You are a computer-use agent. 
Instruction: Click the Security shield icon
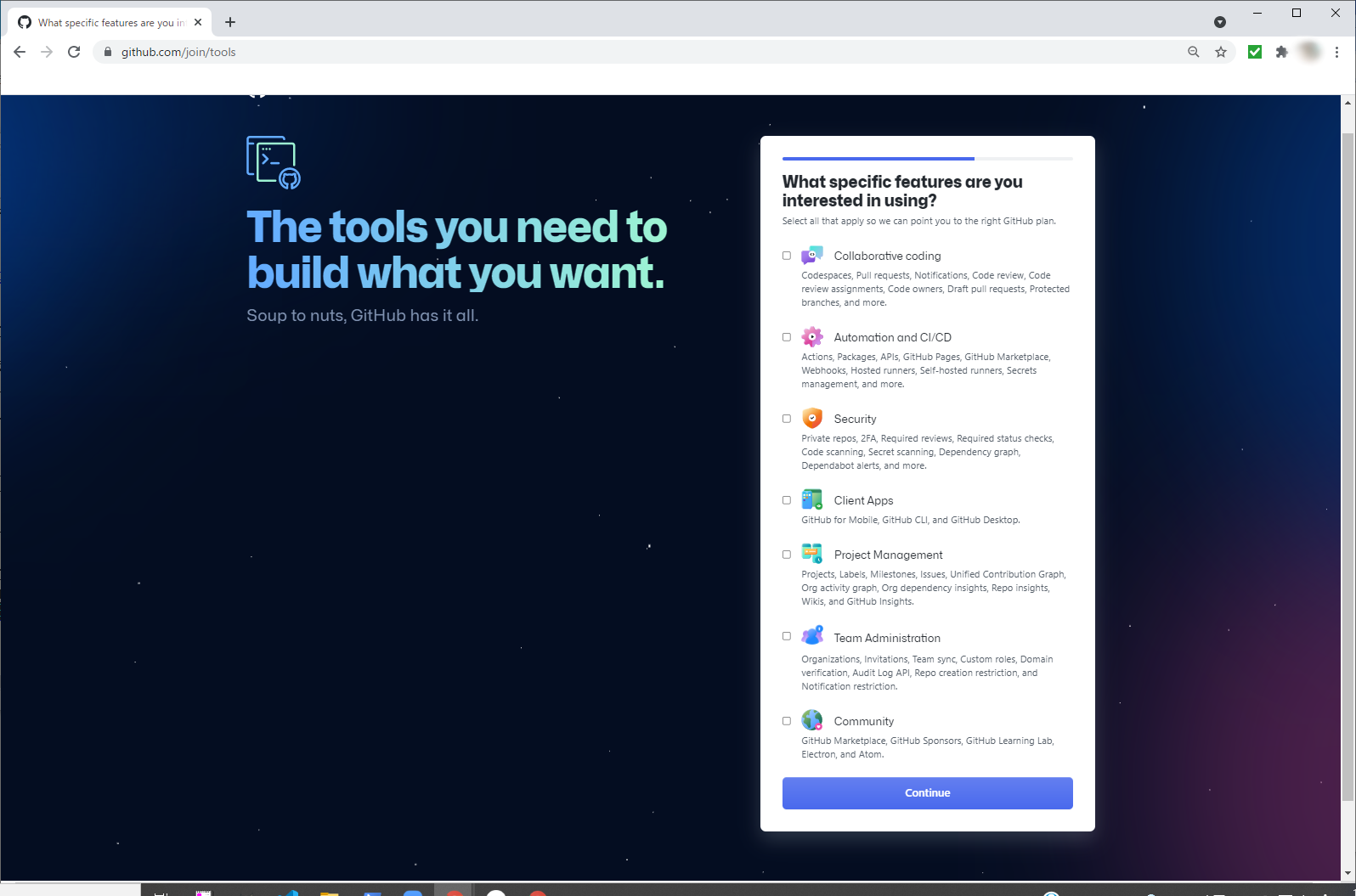coord(811,419)
